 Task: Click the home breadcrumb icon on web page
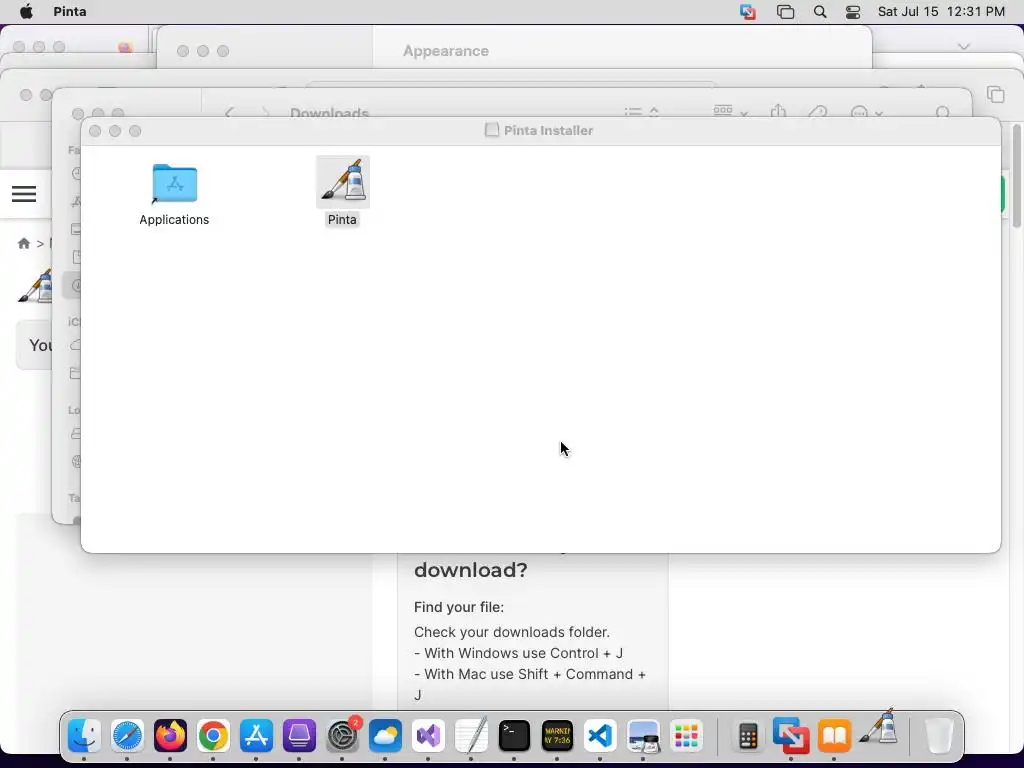[24, 243]
